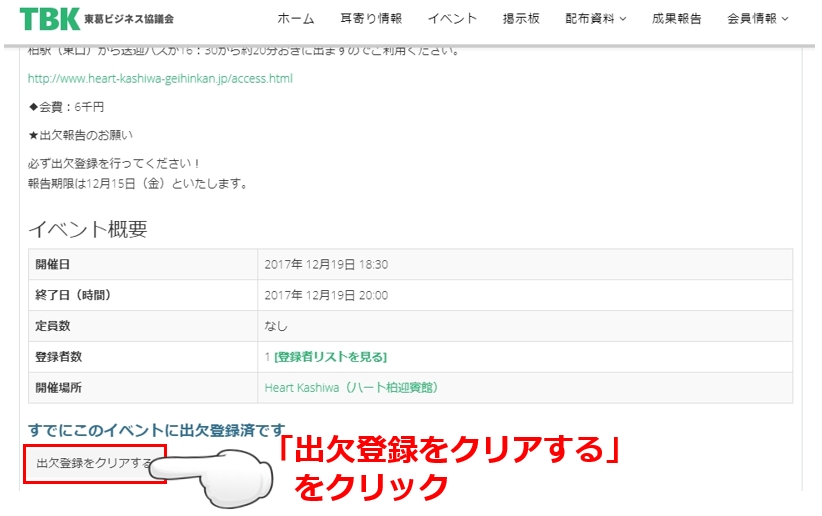
Task: Click the 東葛ビジネス協議会 site title
Action: coord(128,19)
